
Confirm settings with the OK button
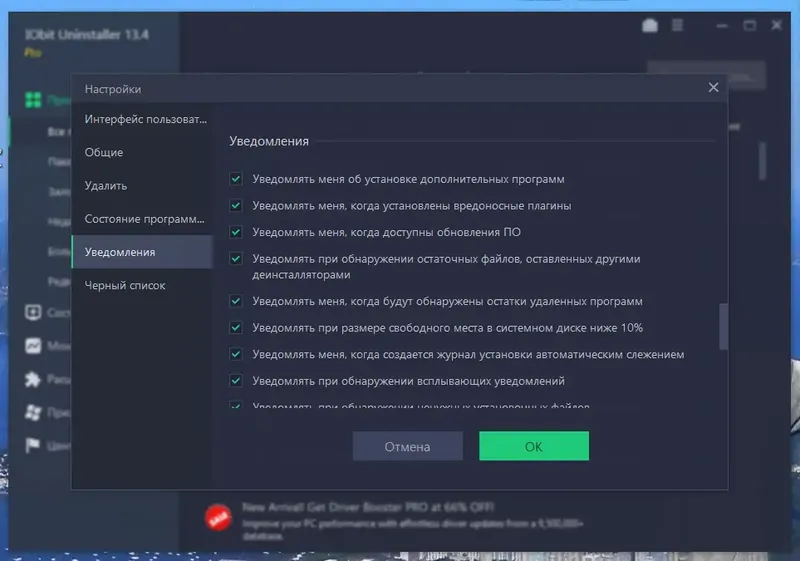coord(534,446)
